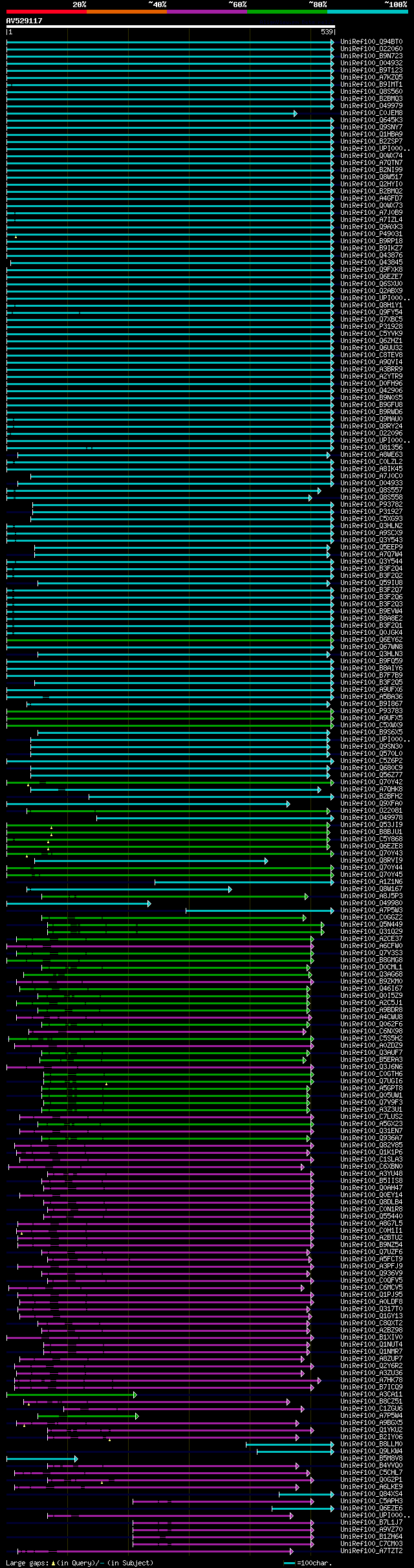Click the arrowhead of the Q8RVI9 alignment bar
Screen dimensions: 414x1568
[x=266, y=861]
